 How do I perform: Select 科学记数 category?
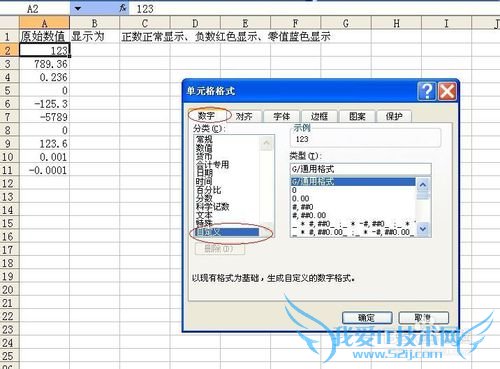point(212,207)
